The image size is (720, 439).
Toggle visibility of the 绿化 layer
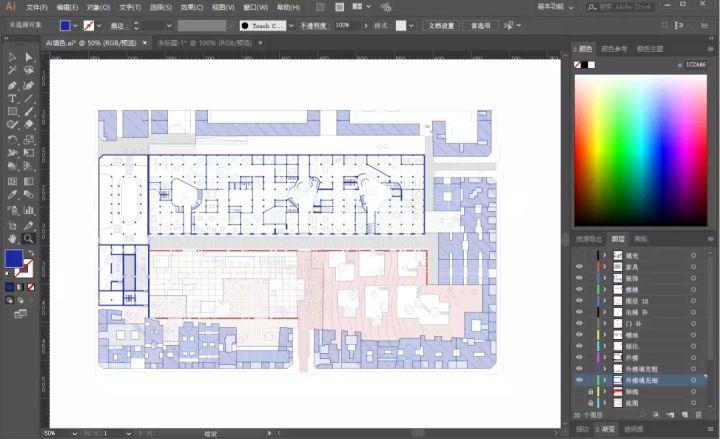(579, 346)
